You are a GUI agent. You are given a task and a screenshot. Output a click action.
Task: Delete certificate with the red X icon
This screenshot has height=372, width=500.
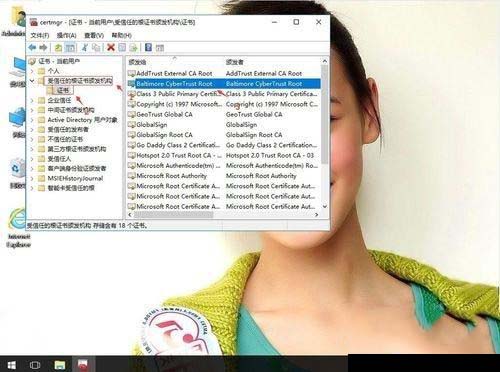[111, 48]
